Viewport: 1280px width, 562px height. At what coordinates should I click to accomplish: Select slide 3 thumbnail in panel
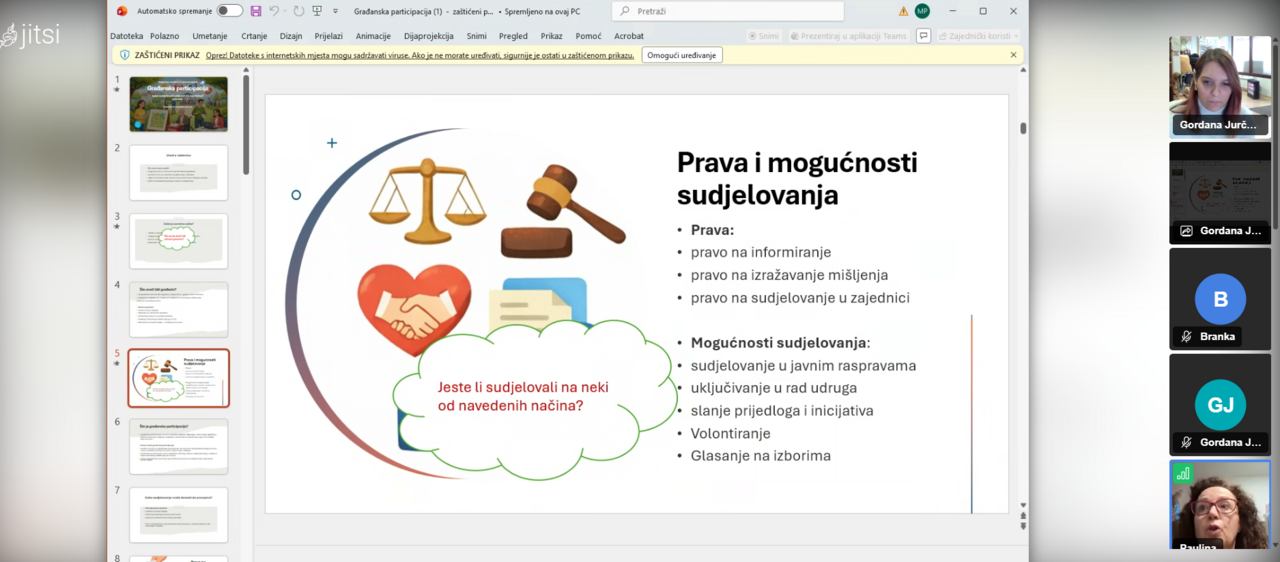[x=178, y=241]
